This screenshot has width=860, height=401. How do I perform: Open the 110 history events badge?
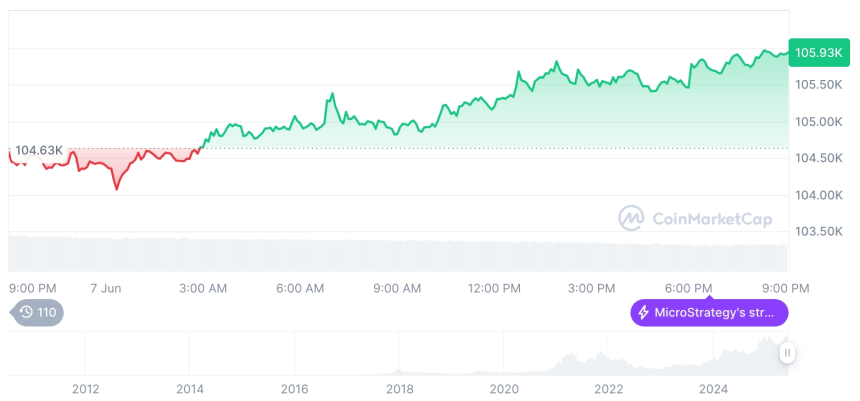[x=36, y=313]
